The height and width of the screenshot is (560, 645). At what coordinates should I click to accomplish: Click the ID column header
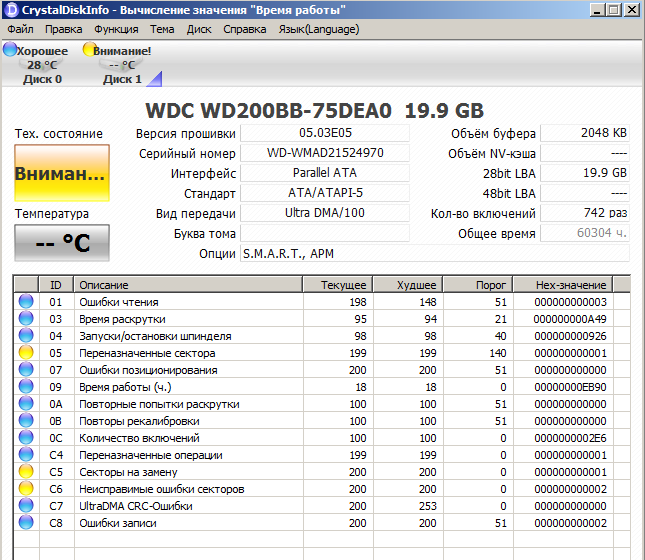56,285
